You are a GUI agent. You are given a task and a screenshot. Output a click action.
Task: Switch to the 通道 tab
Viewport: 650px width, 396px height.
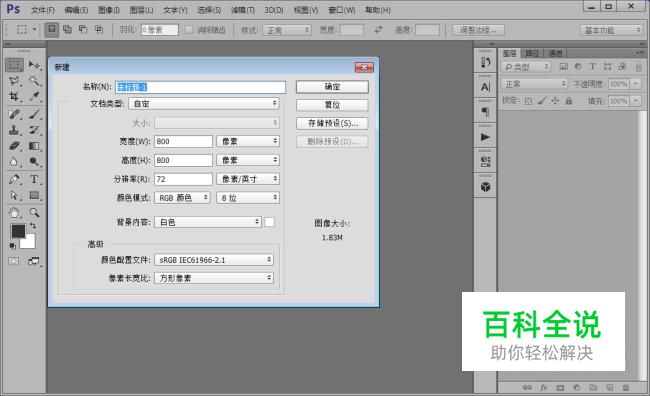(x=555, y=53)
